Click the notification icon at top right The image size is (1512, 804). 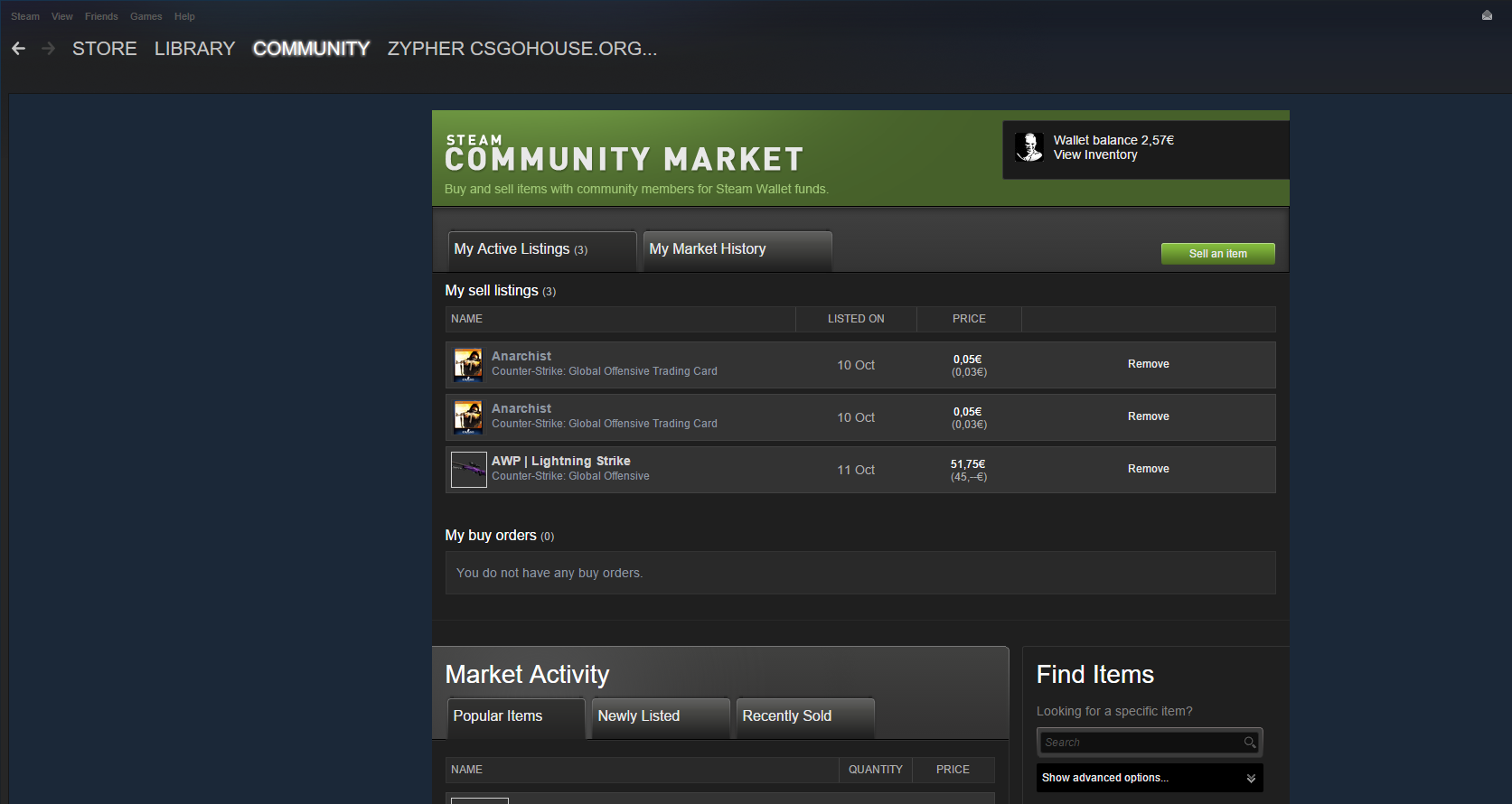(1487, 15)
